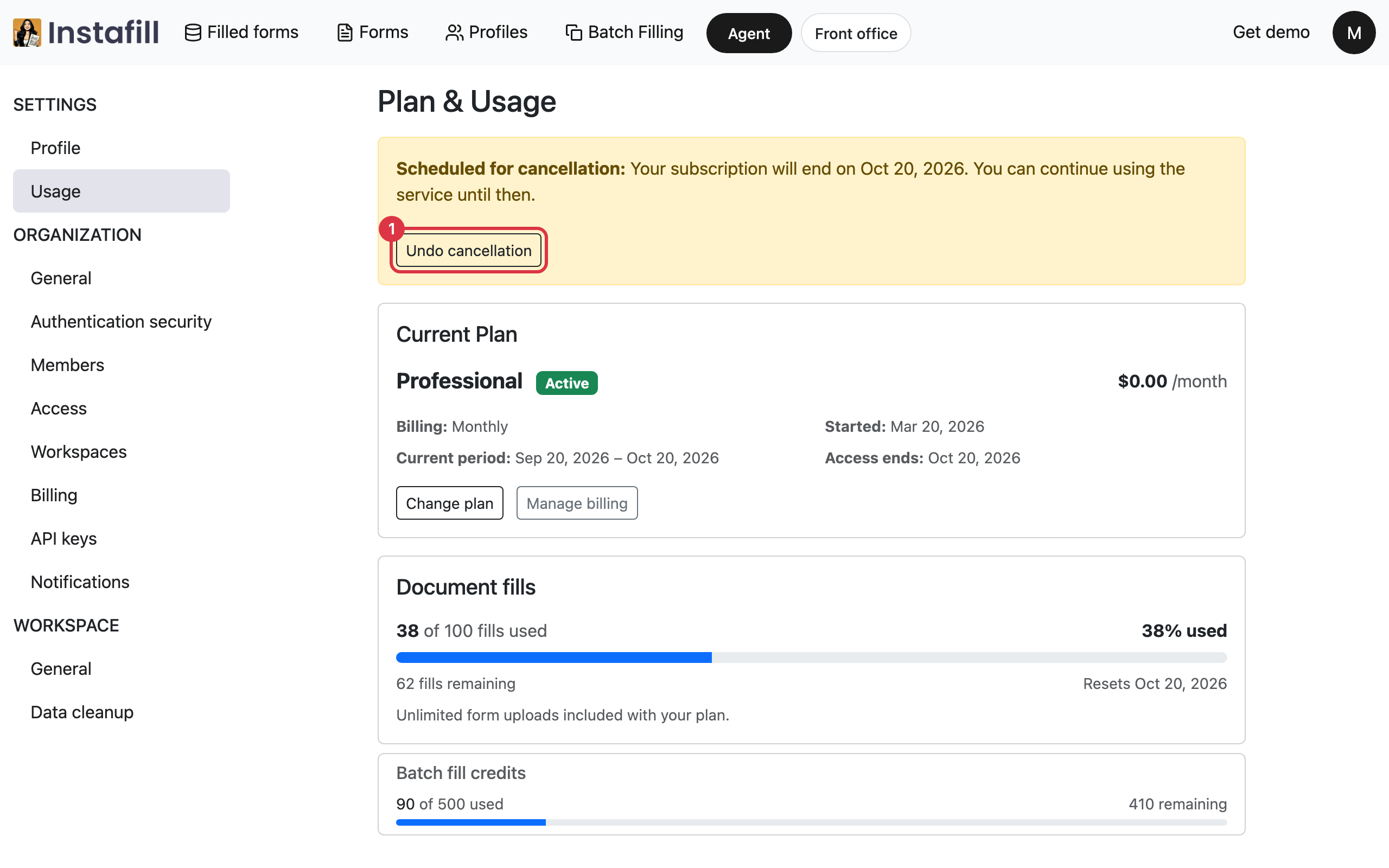Go to Notifications settings
Image resolution: width=1389 pixels, height=868 pixels.
pyautogui.click(x=121, y=582)
